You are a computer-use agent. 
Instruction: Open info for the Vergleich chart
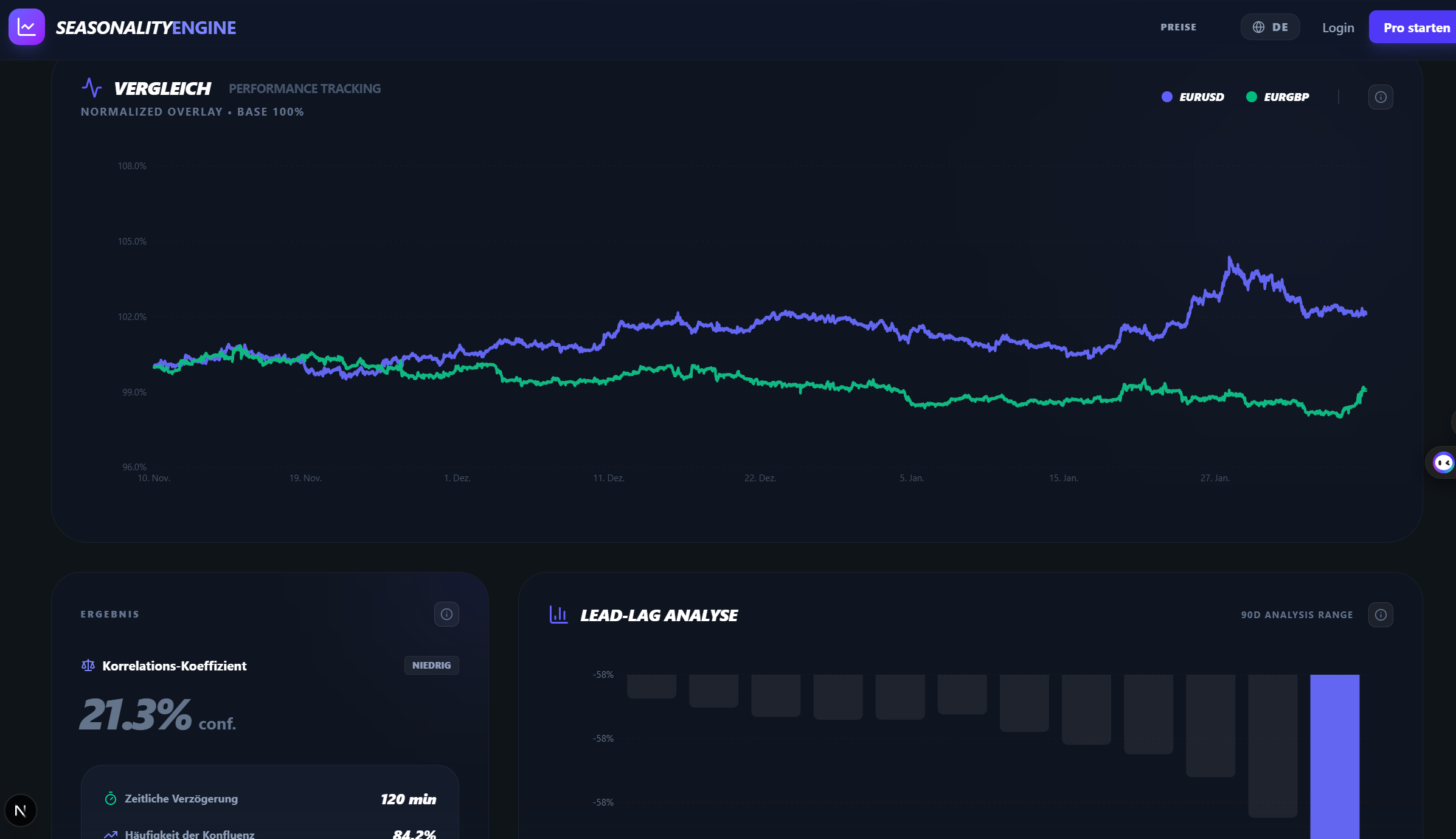tap(1381, 97)
